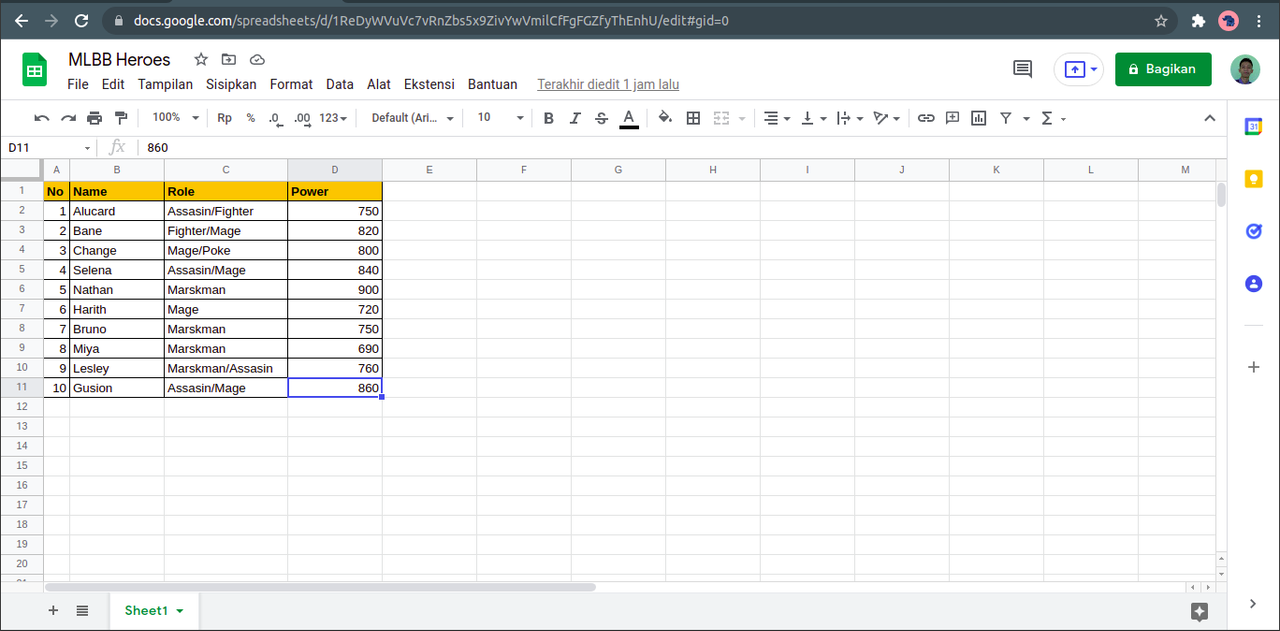This screenshot has width=1280, height=631.
Task: Insert a comment from toolbar
Action: pyautogui.click(x=953, y=118)
